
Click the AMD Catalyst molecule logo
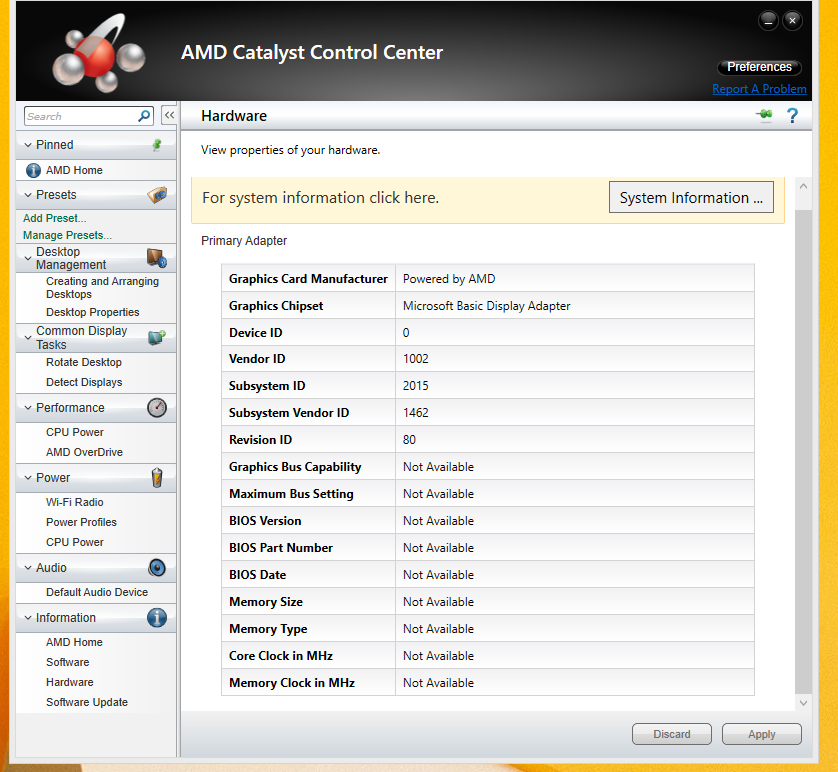[x=99, y=53]
